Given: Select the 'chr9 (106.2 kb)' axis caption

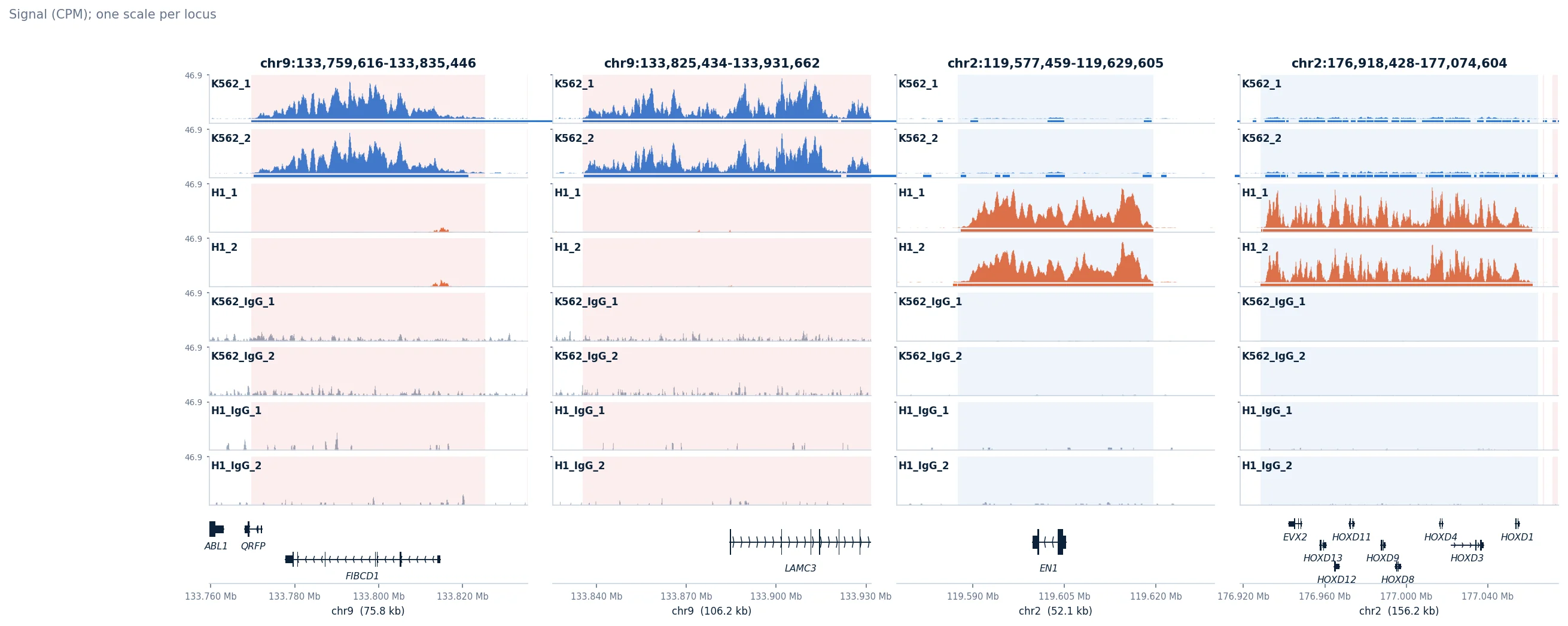Looking at the screenshot, I should click(x=711, y=611).
